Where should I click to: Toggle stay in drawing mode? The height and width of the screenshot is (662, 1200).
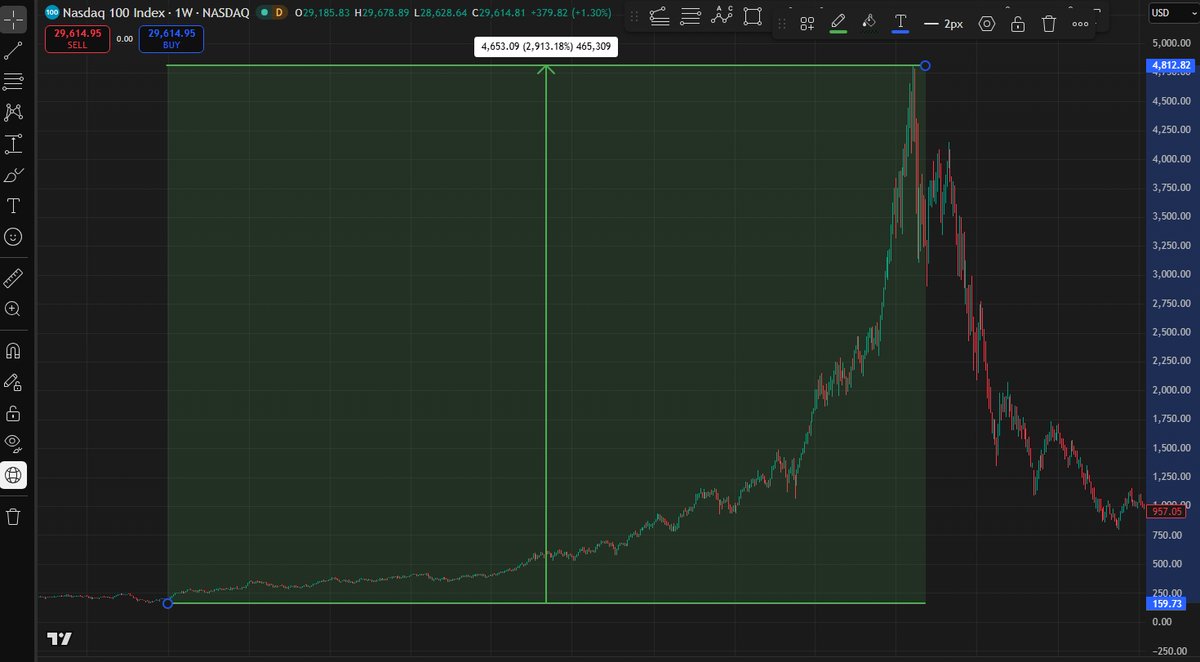click(14, 382)
